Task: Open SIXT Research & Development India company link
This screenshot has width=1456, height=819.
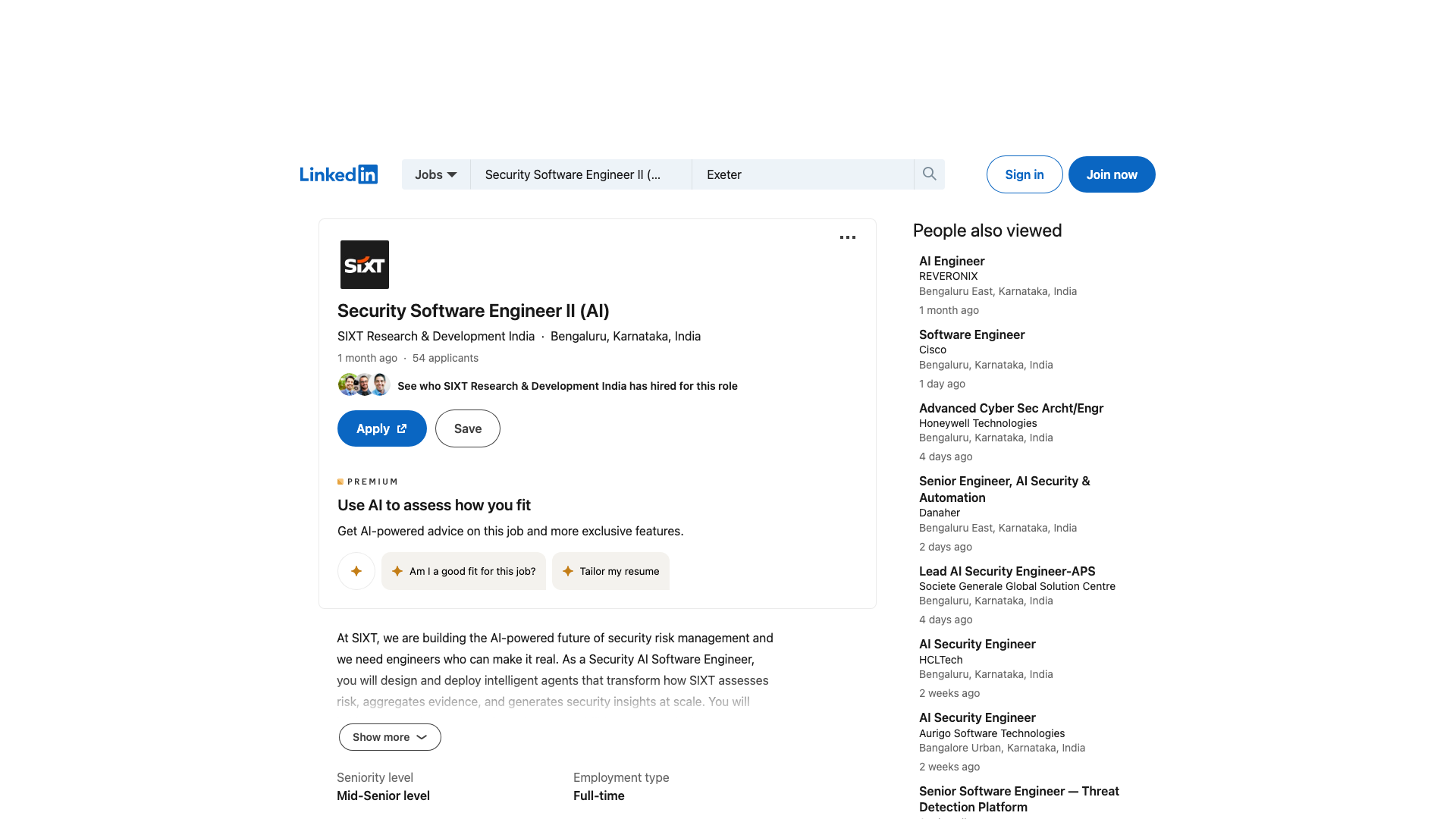Action: [436, 336]
